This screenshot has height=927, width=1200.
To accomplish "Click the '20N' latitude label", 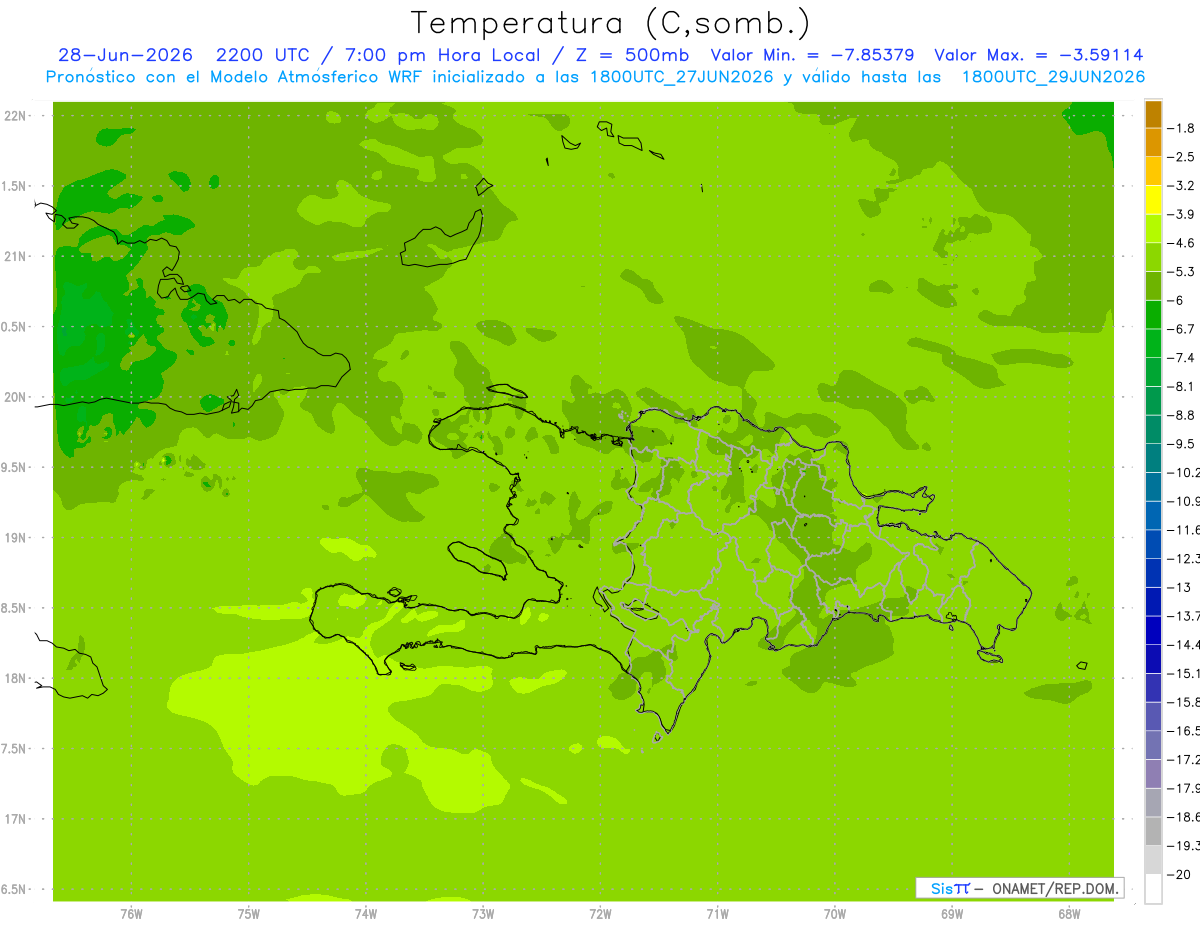I will click(16, 397).
